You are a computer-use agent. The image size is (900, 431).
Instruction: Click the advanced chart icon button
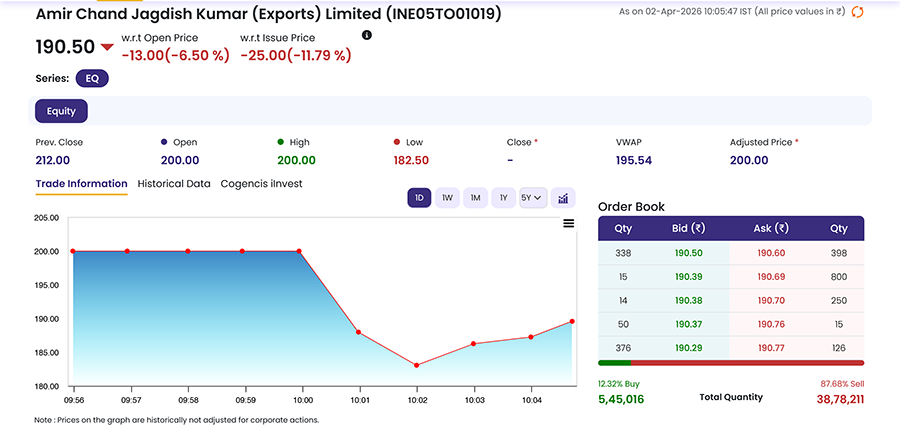coord(563,198)
